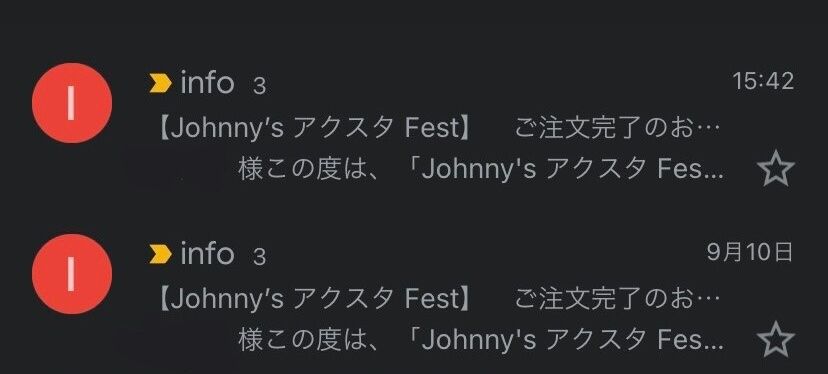Click thread count 3 on first email
The height and width of the screenshot is (374, 828).
coord(259,86)
